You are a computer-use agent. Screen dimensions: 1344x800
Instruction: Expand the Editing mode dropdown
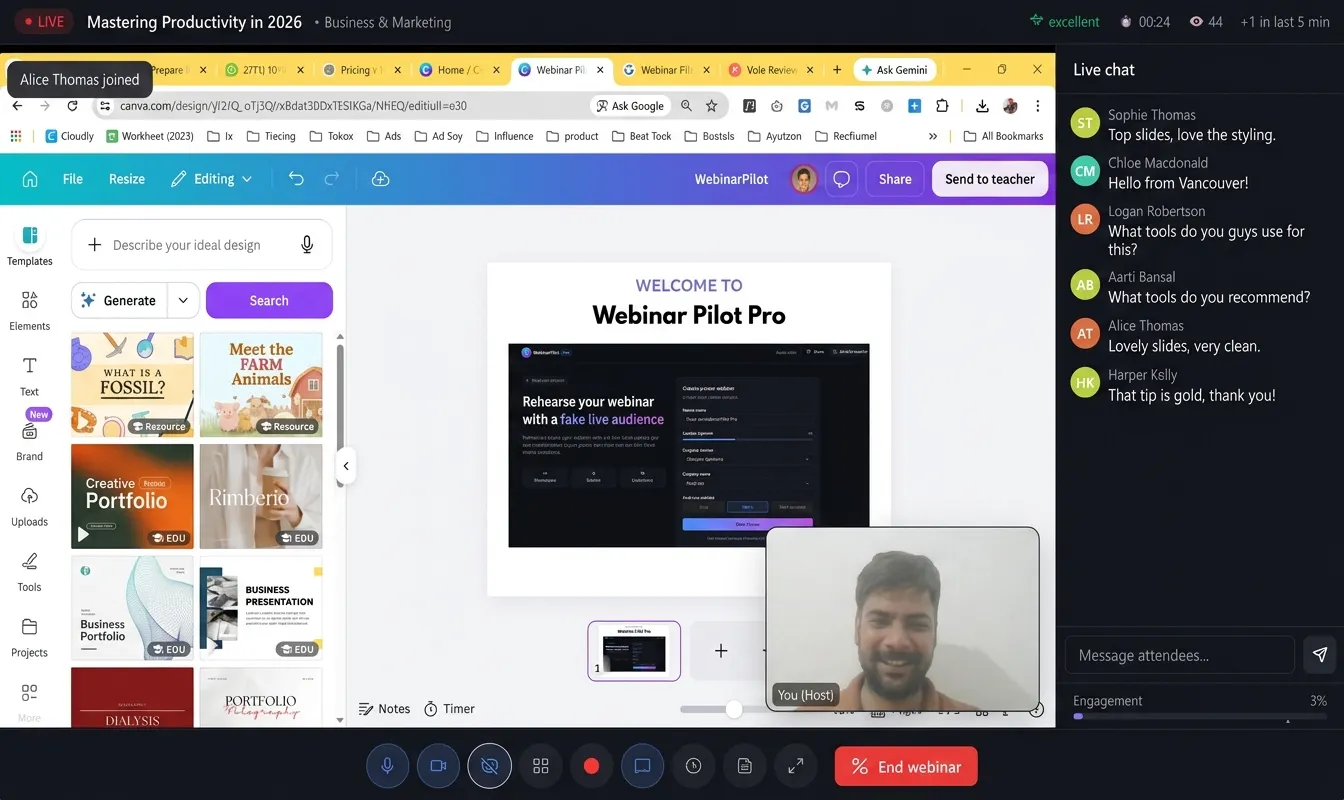211,179
